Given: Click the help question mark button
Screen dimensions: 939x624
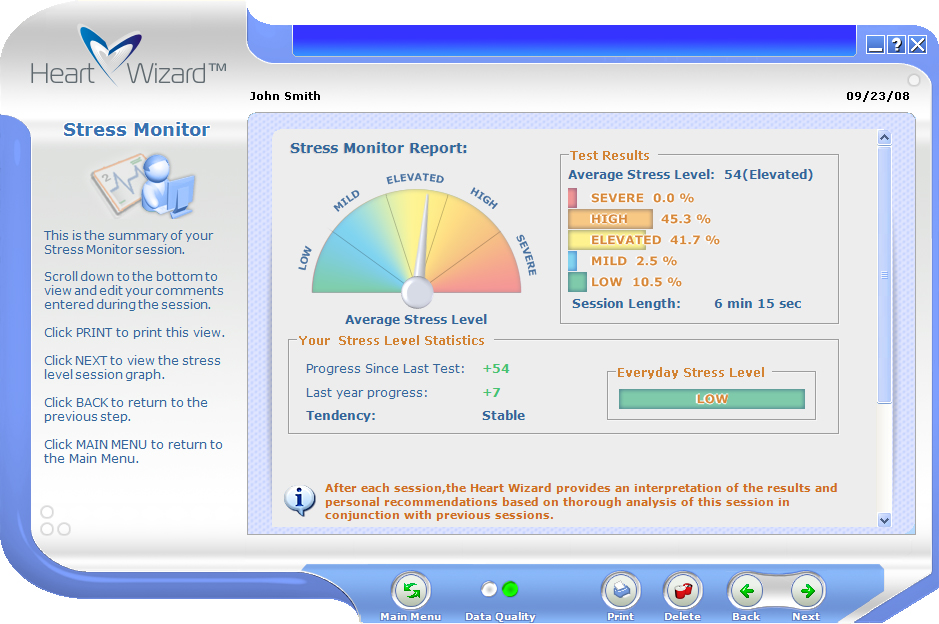Looking at the screenshot, I should coord(896,44).
